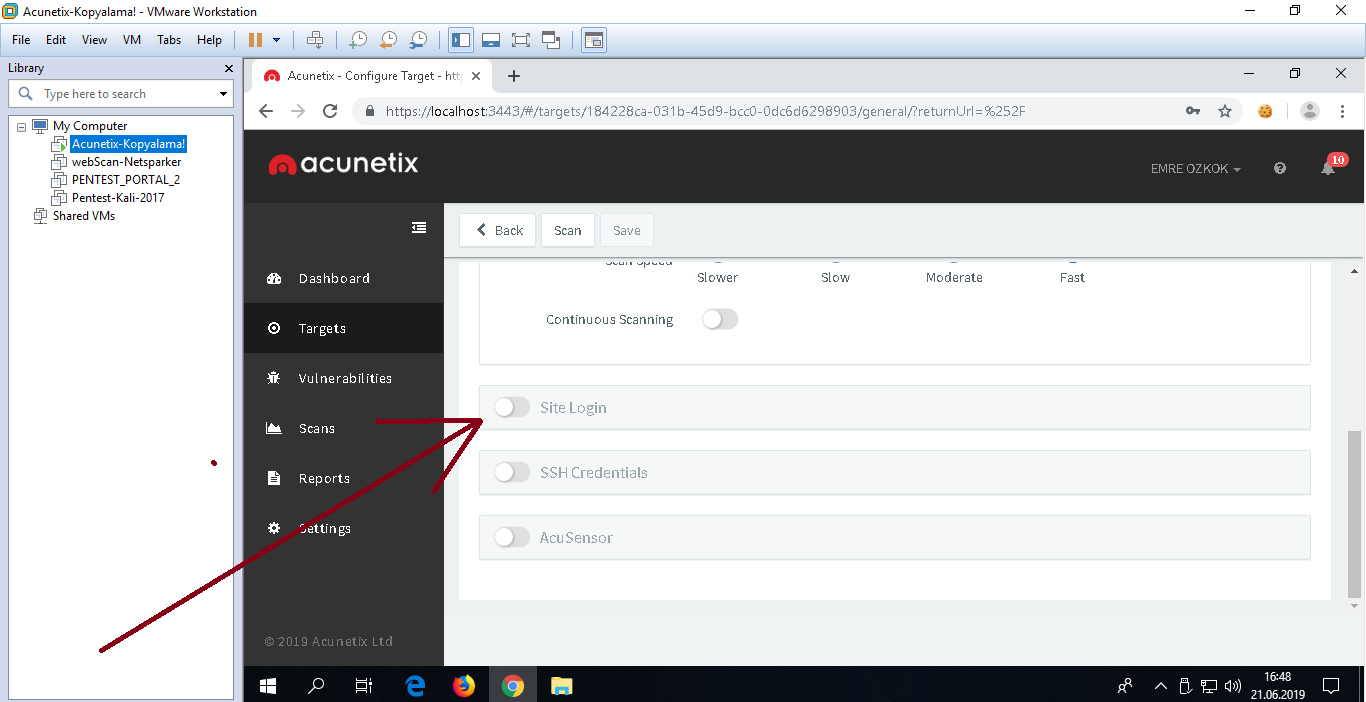Click the Back button

498,230
